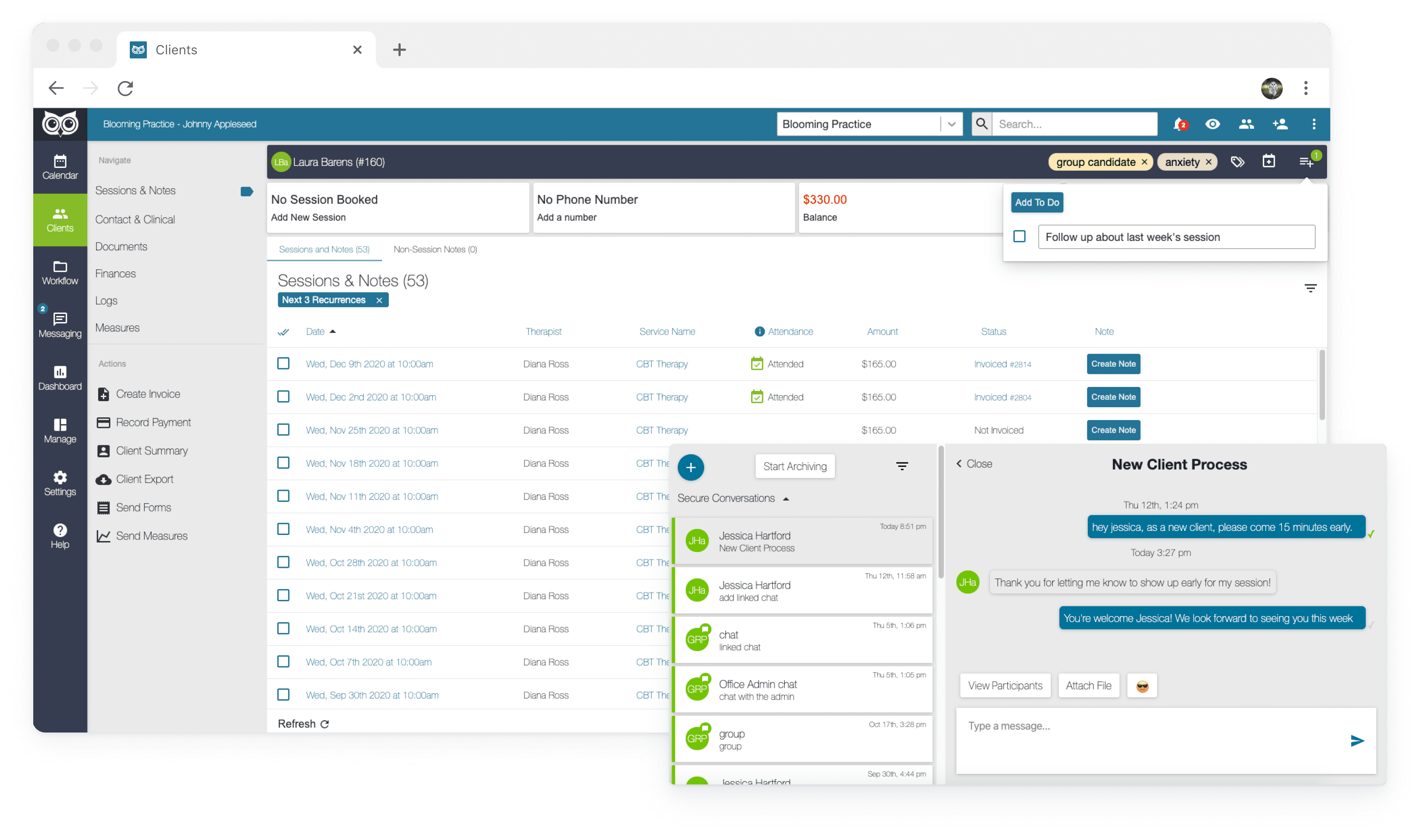
Task: Click the tags icon in client bar
Action: pos(1237,162)
